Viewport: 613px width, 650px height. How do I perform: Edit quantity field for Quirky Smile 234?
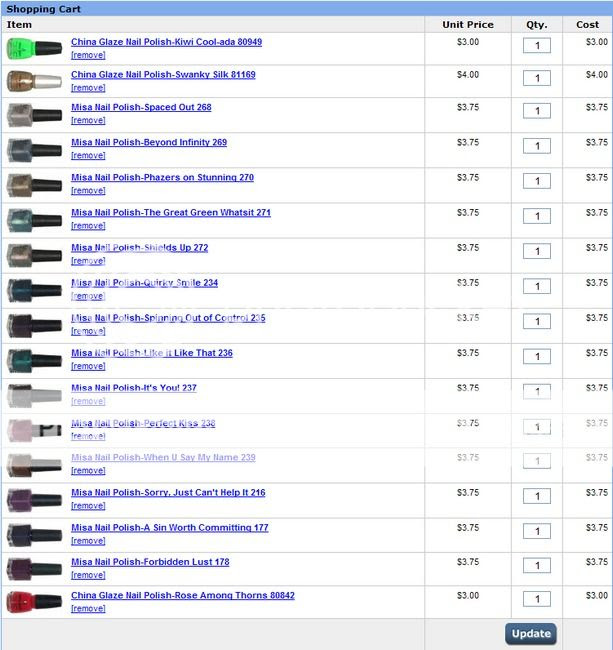pos(537,286)
